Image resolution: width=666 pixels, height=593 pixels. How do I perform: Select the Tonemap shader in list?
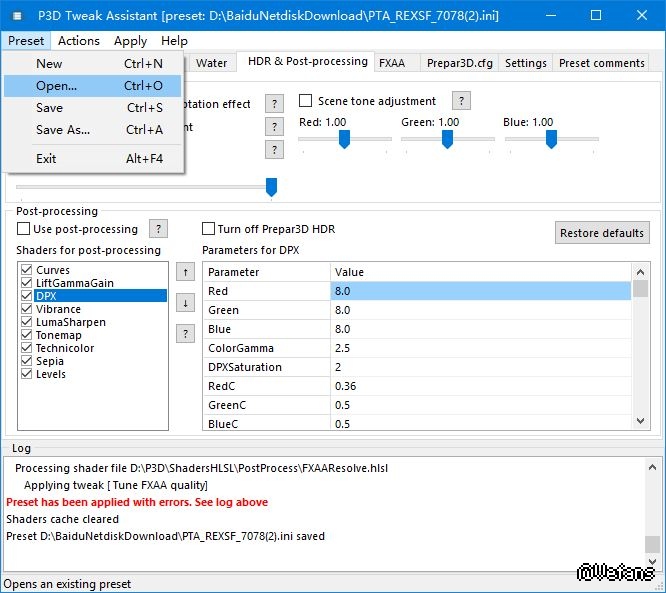[x=58, y=336]
